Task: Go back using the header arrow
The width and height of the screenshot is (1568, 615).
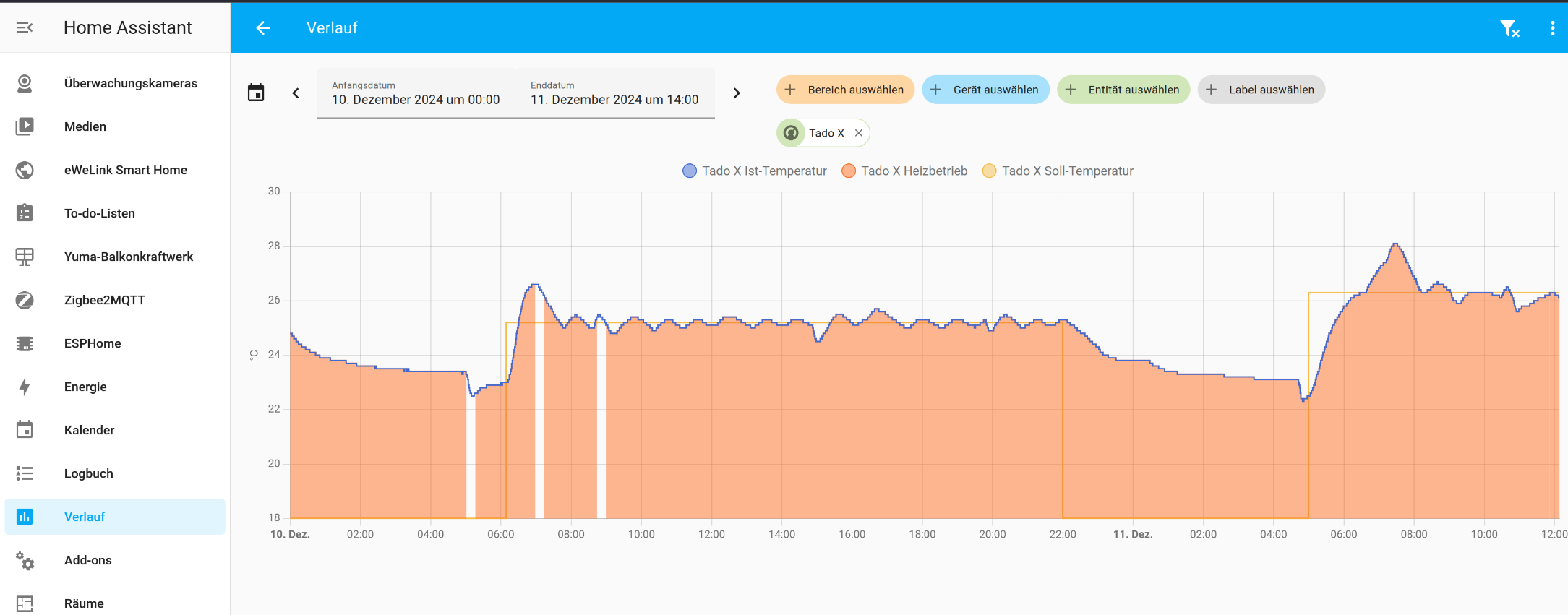Action: click(263, 28)
